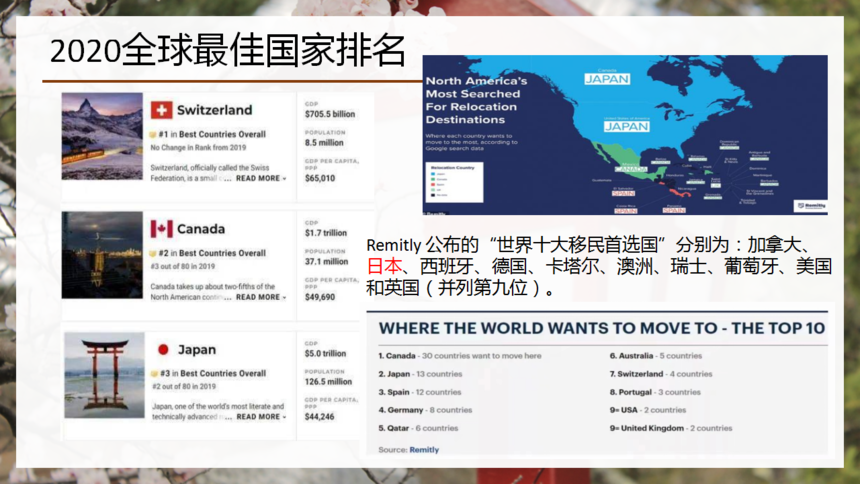Click the Canada maple leaf flag icon
The width and height of the screenshot is (860, 484).
(x=161, y=229)
